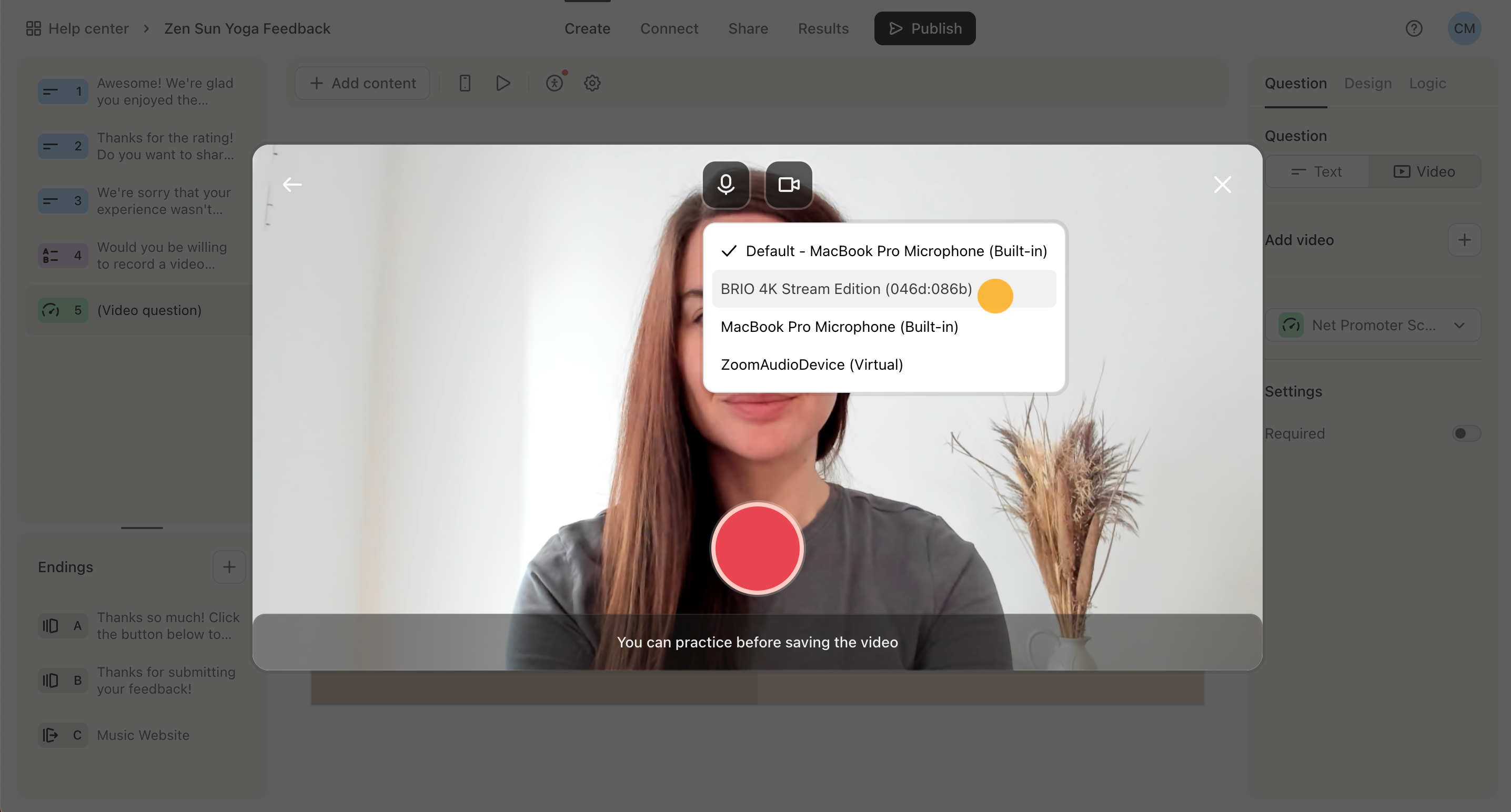
Task: Choose MacBook Pro Microphone (Built-in)
Action: click(x=884, y=327)
